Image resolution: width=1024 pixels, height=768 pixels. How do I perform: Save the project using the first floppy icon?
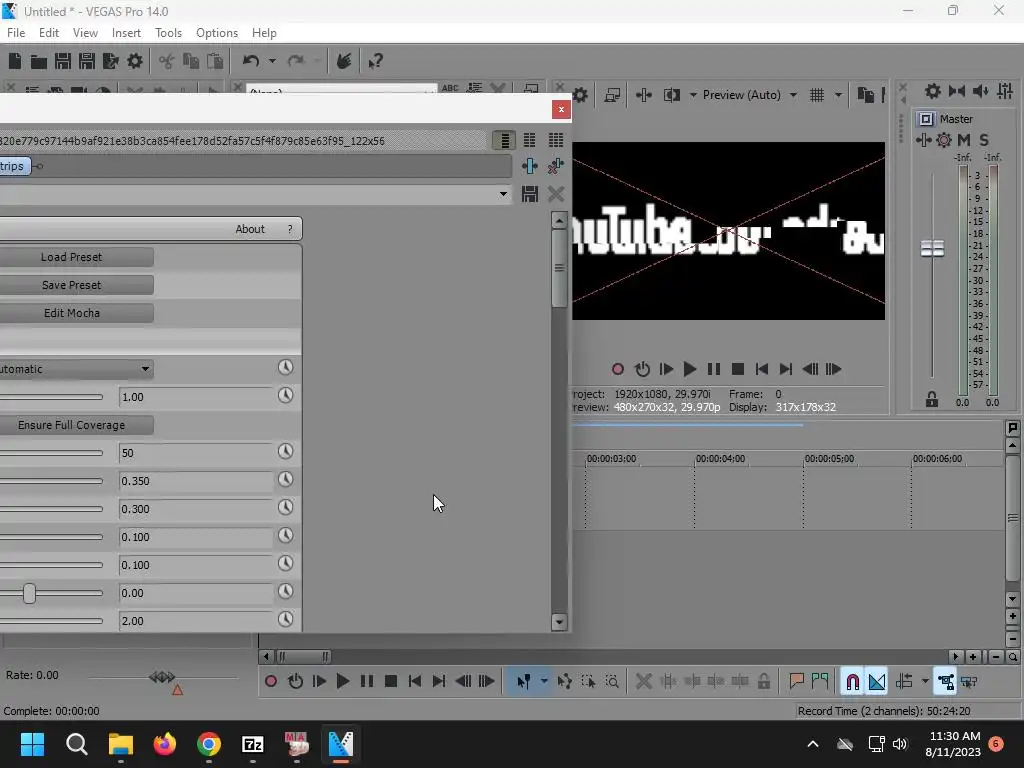[63, 61]
